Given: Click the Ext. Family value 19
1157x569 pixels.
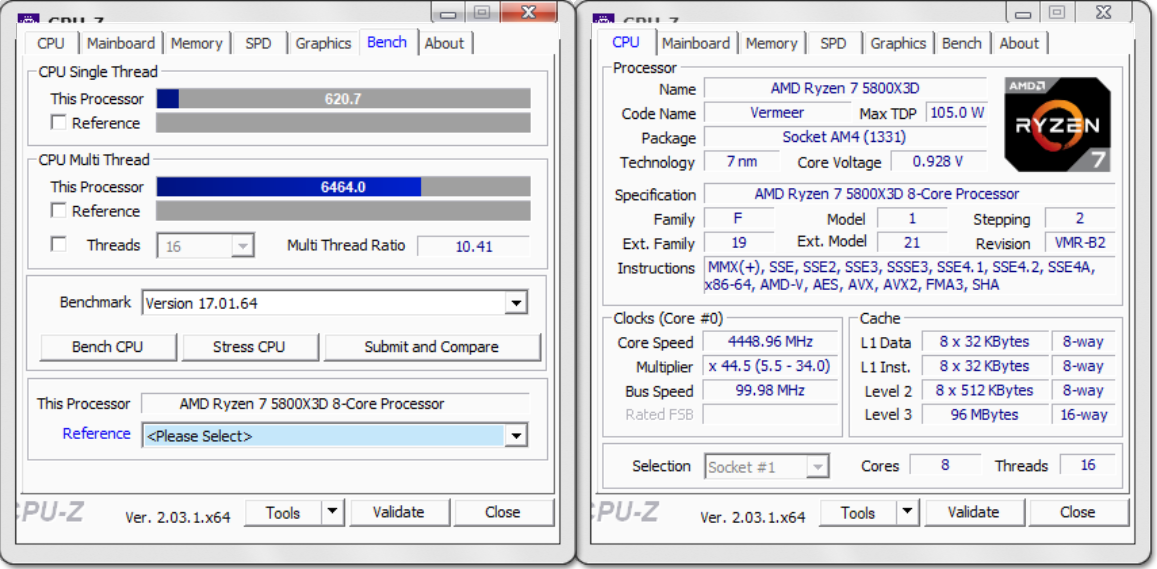Looking at the screenshot, I should pyautogui.click(x=739, y=243).
